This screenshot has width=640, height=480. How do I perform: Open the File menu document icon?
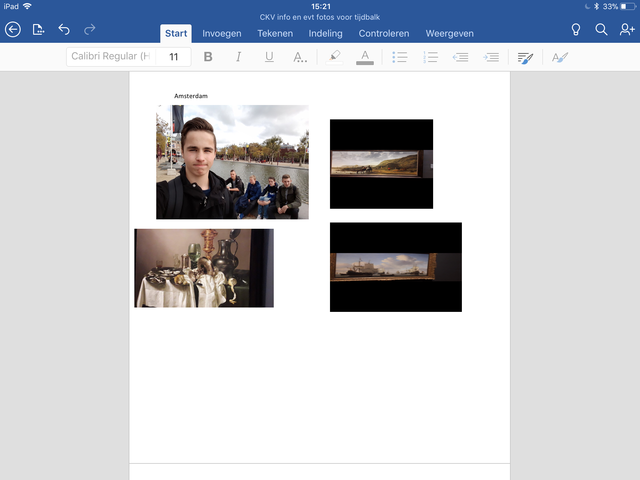coord(38,29)
